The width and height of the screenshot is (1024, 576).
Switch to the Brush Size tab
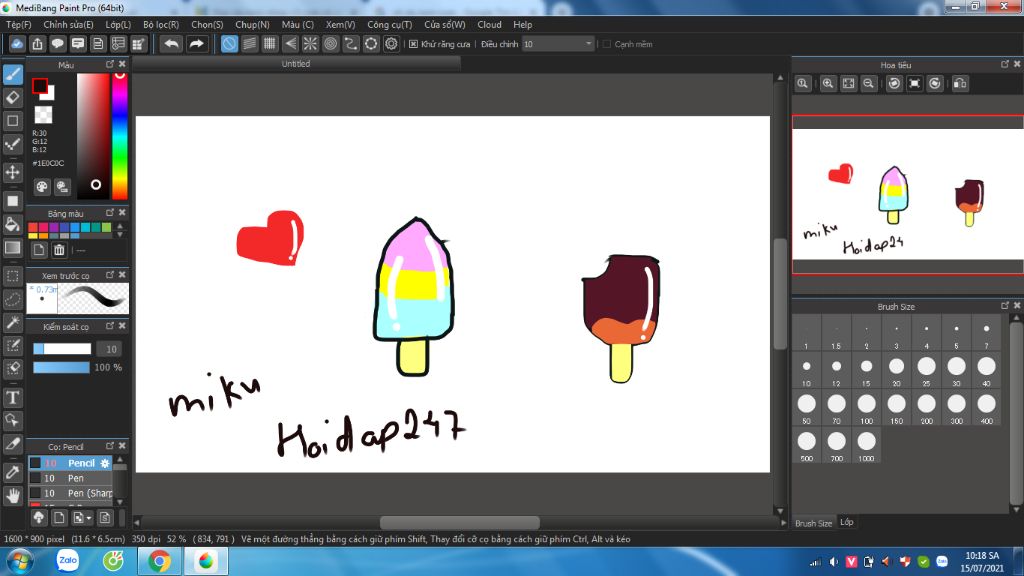coord(813,523)
